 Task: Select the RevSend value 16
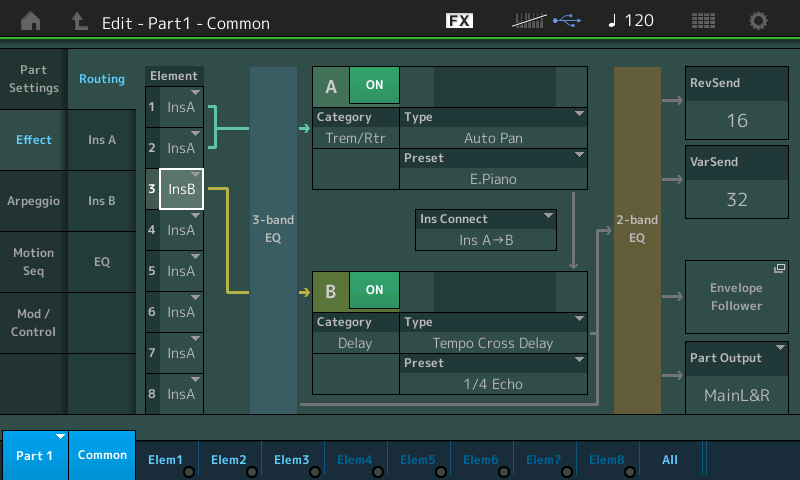[737, 121]
